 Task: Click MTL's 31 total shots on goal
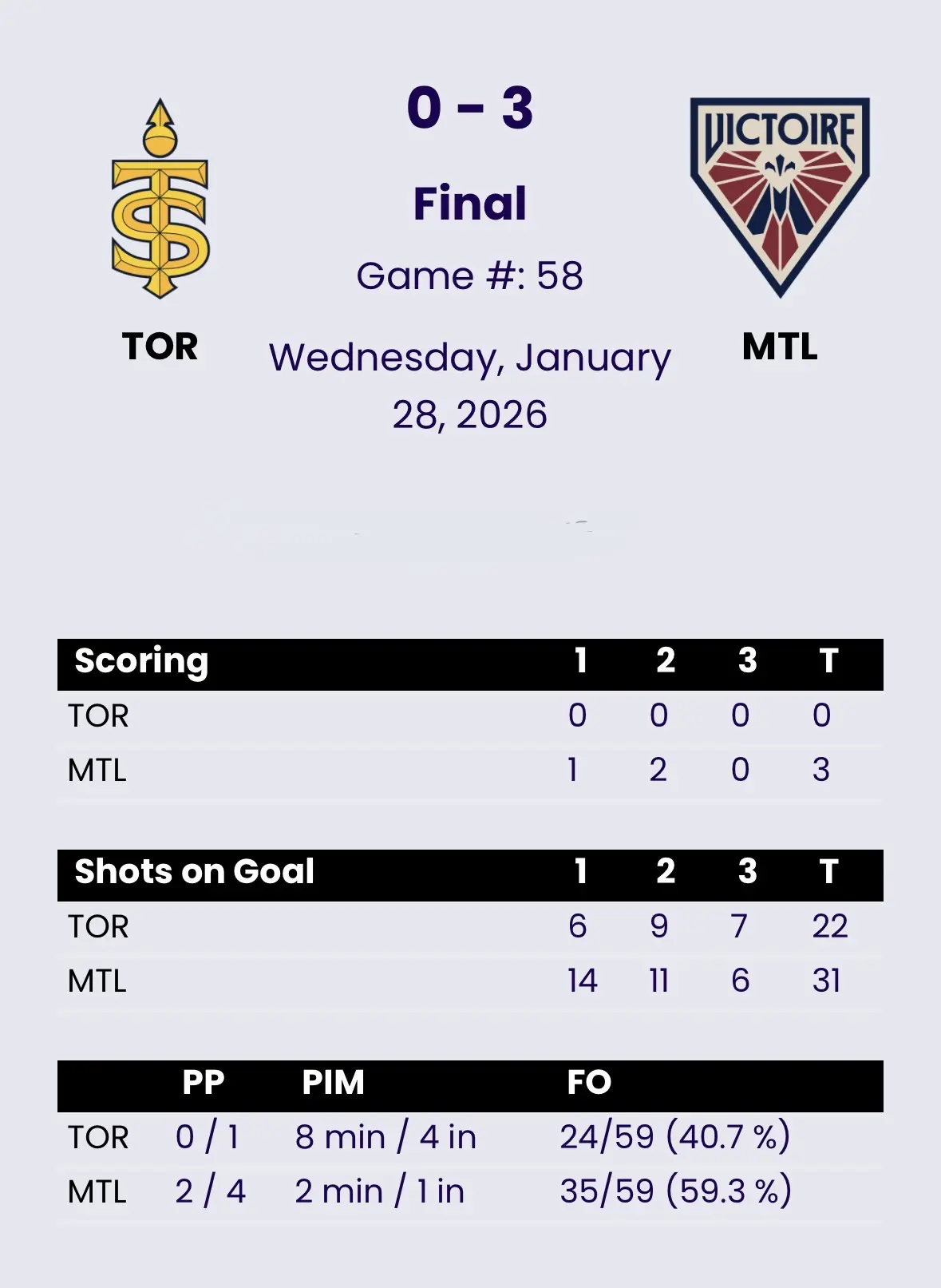click(827, 981)
